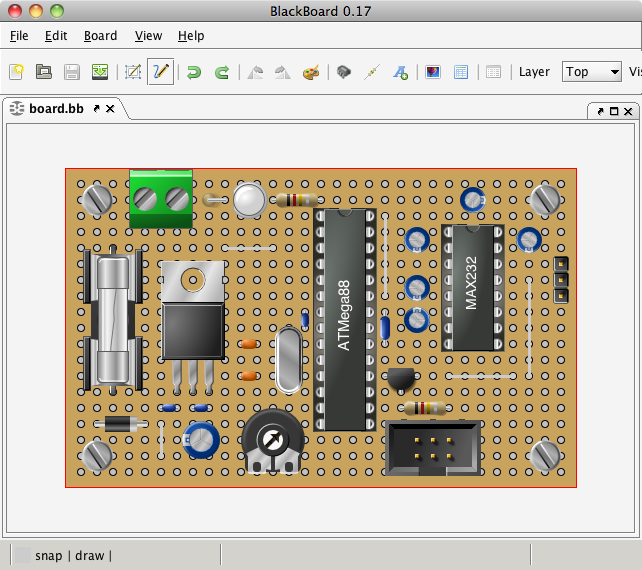Toggle the draw pencil tool
The image size is (642, 570).
tap(160, 72)
